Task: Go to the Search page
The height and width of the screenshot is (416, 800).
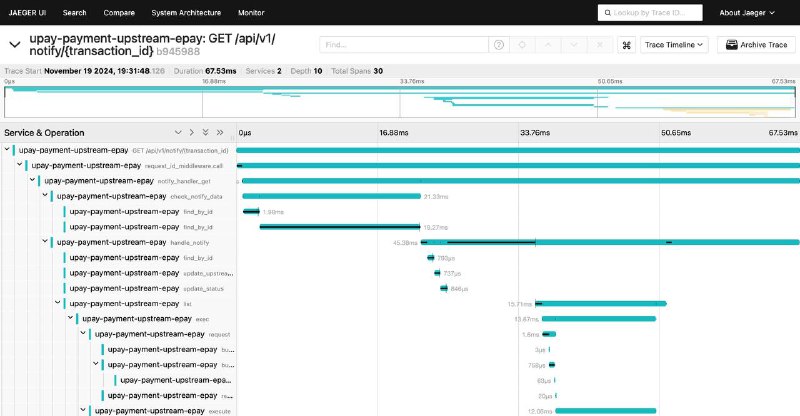Action: (74, 13)
